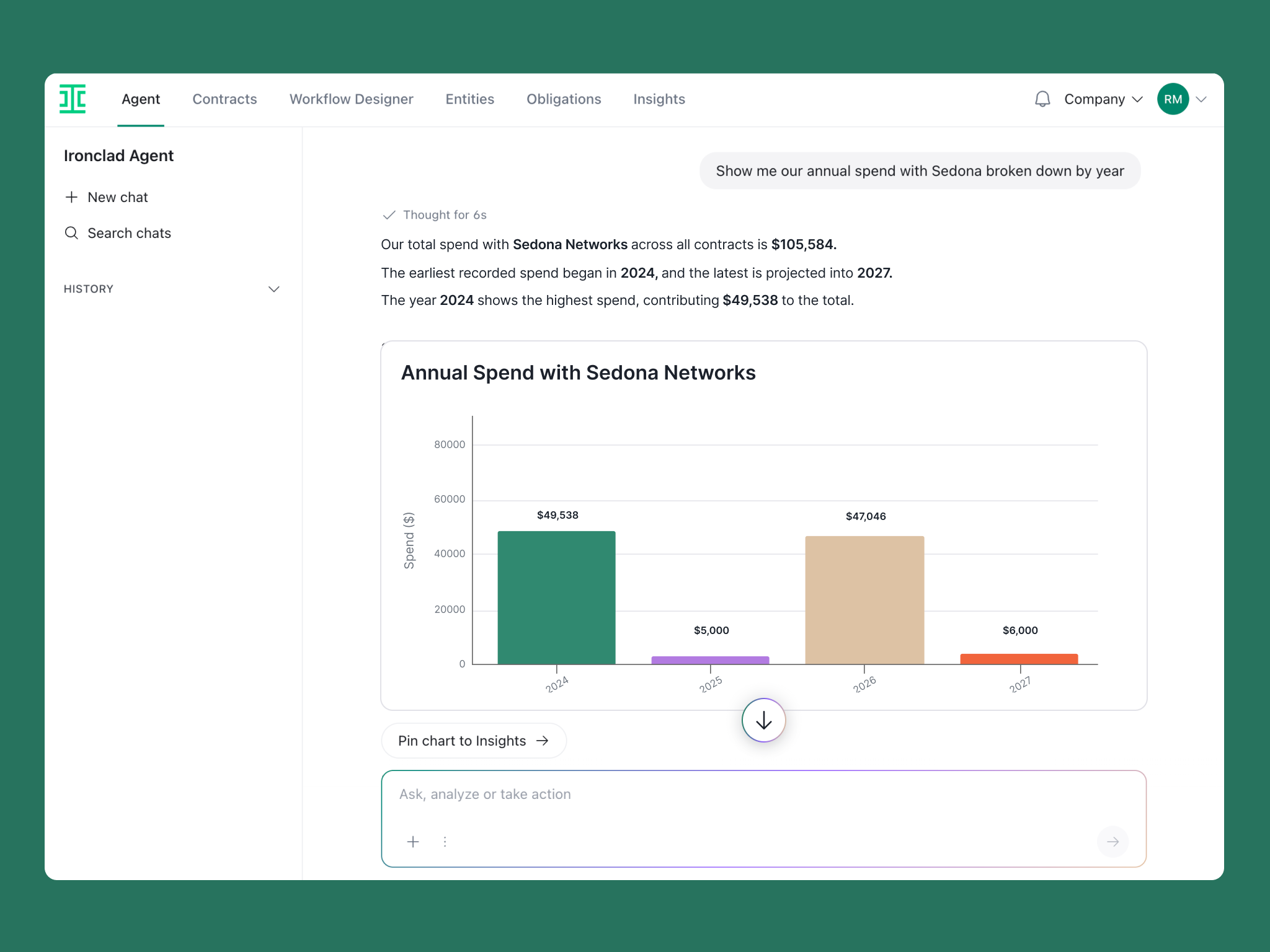
Task: Click the purple 2025 bar
Action: pos(710,660)
